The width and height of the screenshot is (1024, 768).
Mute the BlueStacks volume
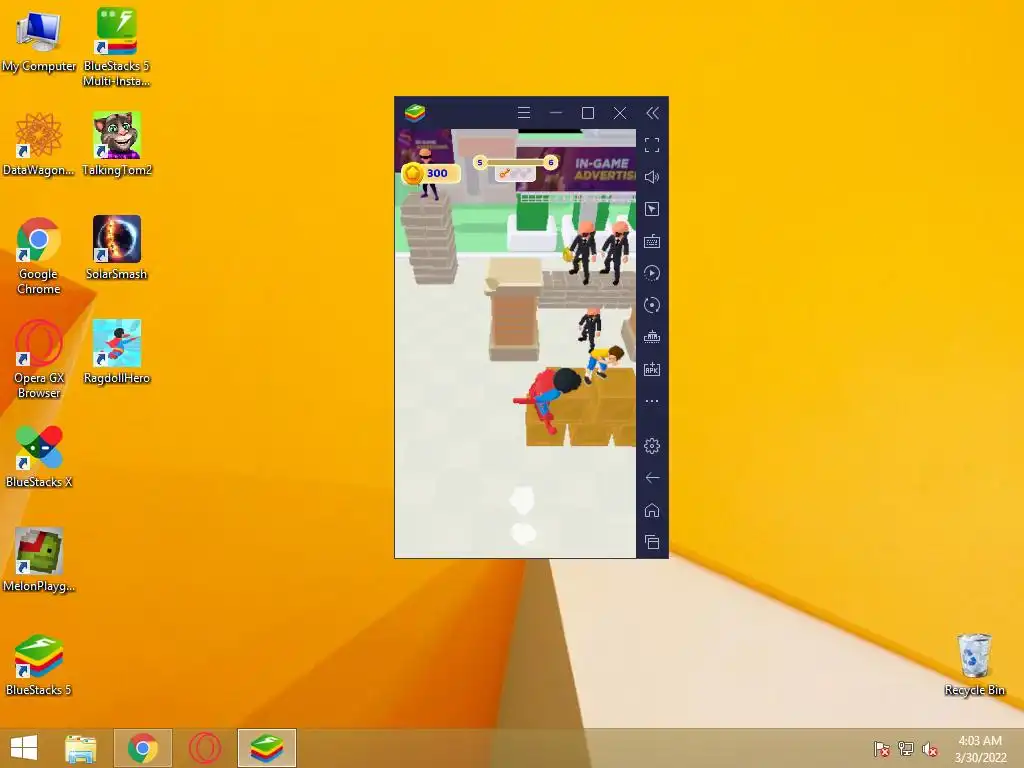coord(652,177)
